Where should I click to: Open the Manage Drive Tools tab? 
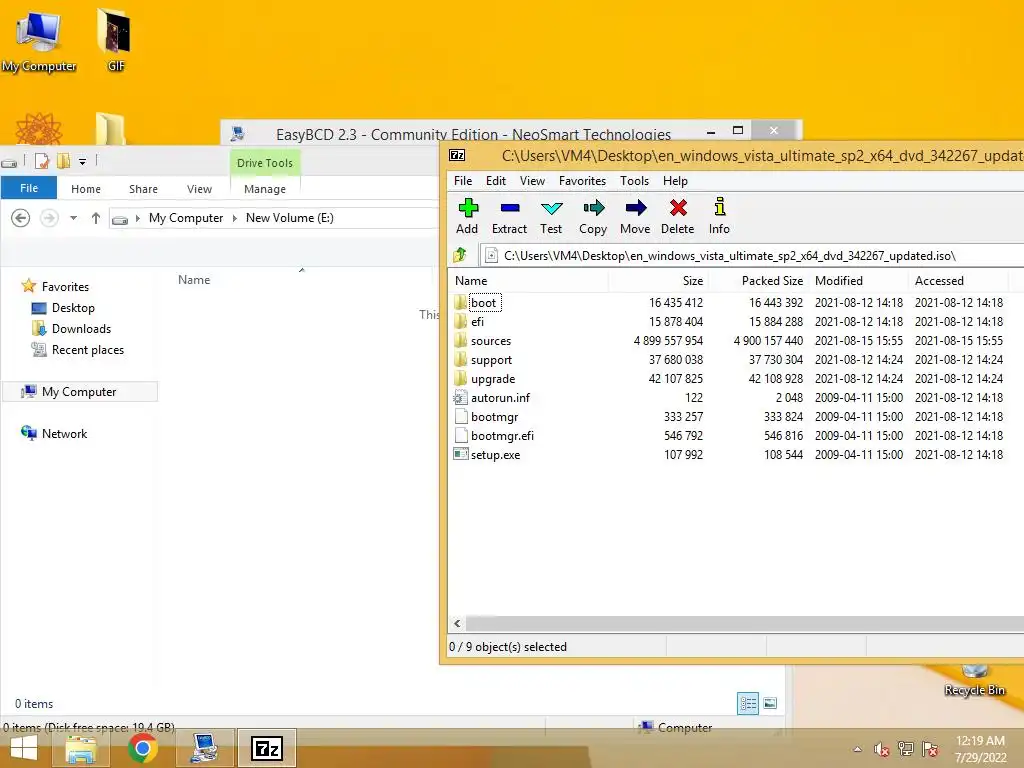(264, 189)
